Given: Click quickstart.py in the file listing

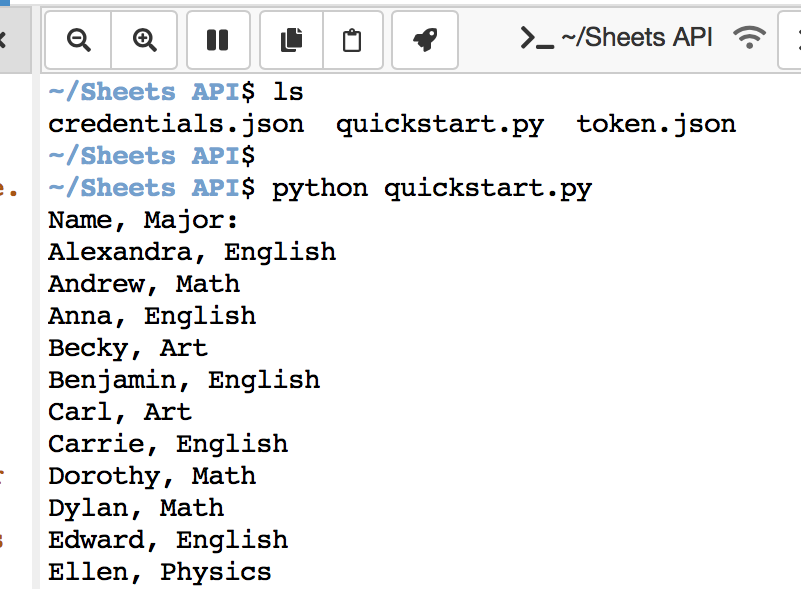Looking at the screenshot, I should coord(440,124).
